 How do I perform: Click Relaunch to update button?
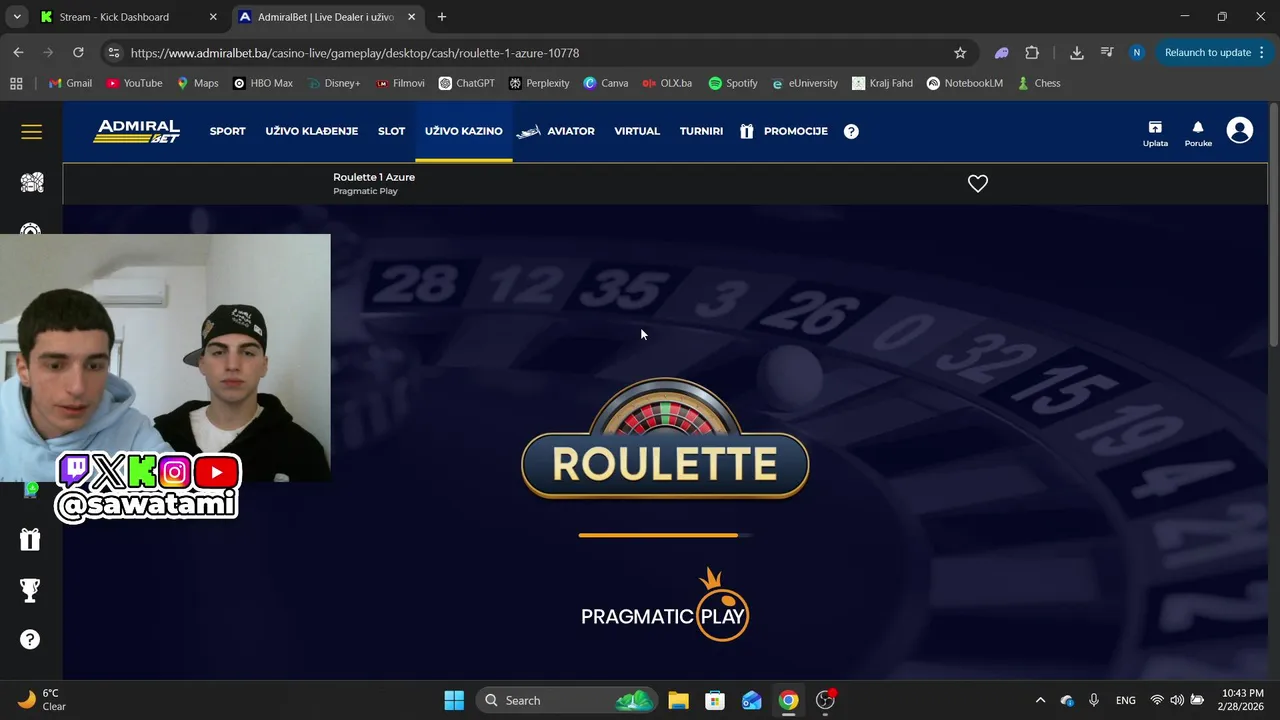point(1213,53)
